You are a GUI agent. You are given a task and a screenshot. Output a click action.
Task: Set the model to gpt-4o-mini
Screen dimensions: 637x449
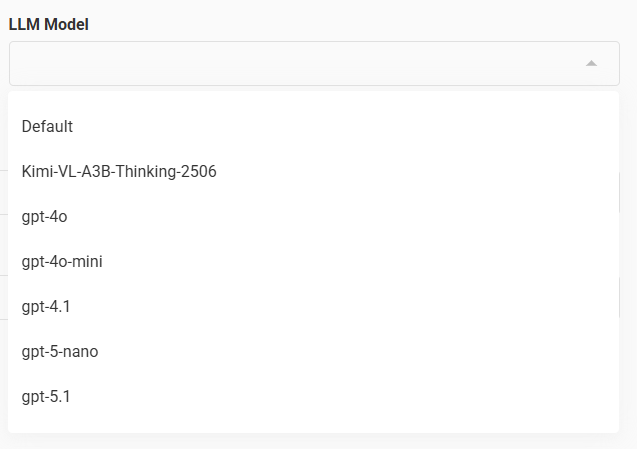pyautogui.click(x=62, y=262)
